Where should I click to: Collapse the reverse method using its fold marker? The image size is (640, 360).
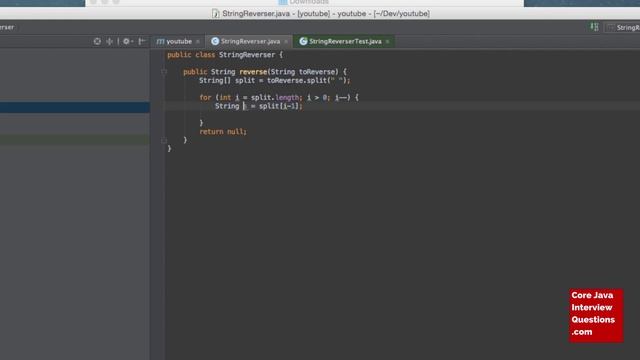164,72
